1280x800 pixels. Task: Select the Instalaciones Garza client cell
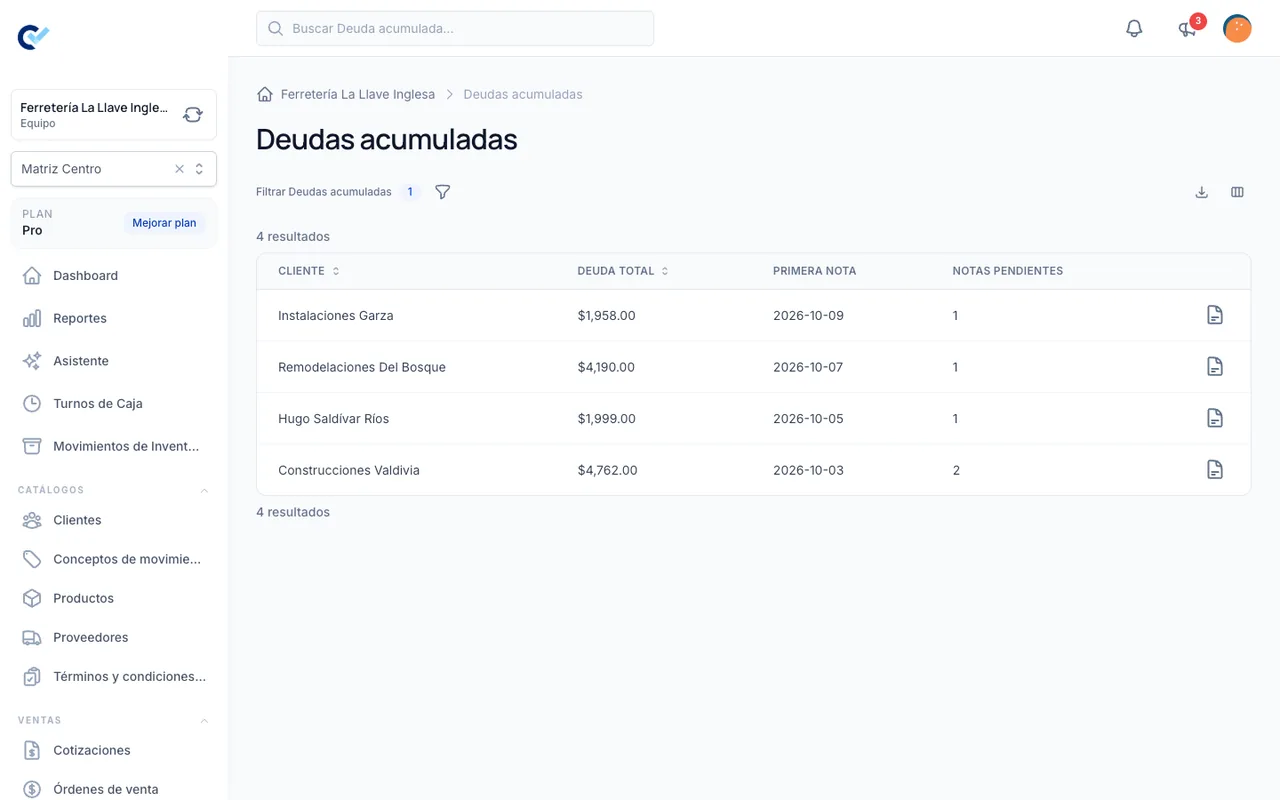click(x=336, y=316)
